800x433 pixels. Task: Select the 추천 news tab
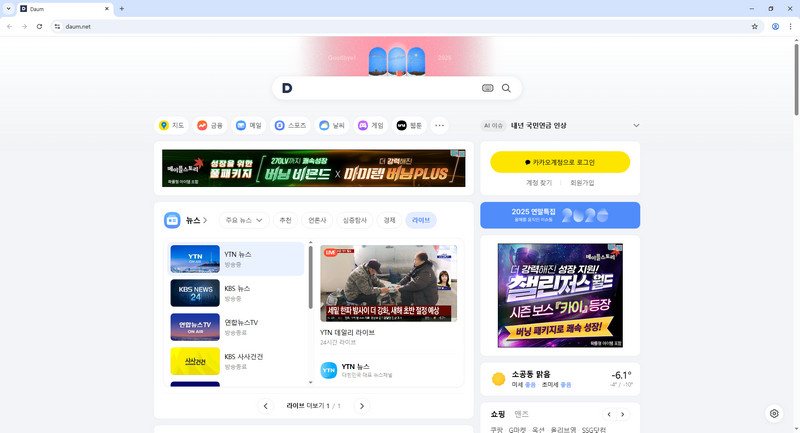(285, 220)
